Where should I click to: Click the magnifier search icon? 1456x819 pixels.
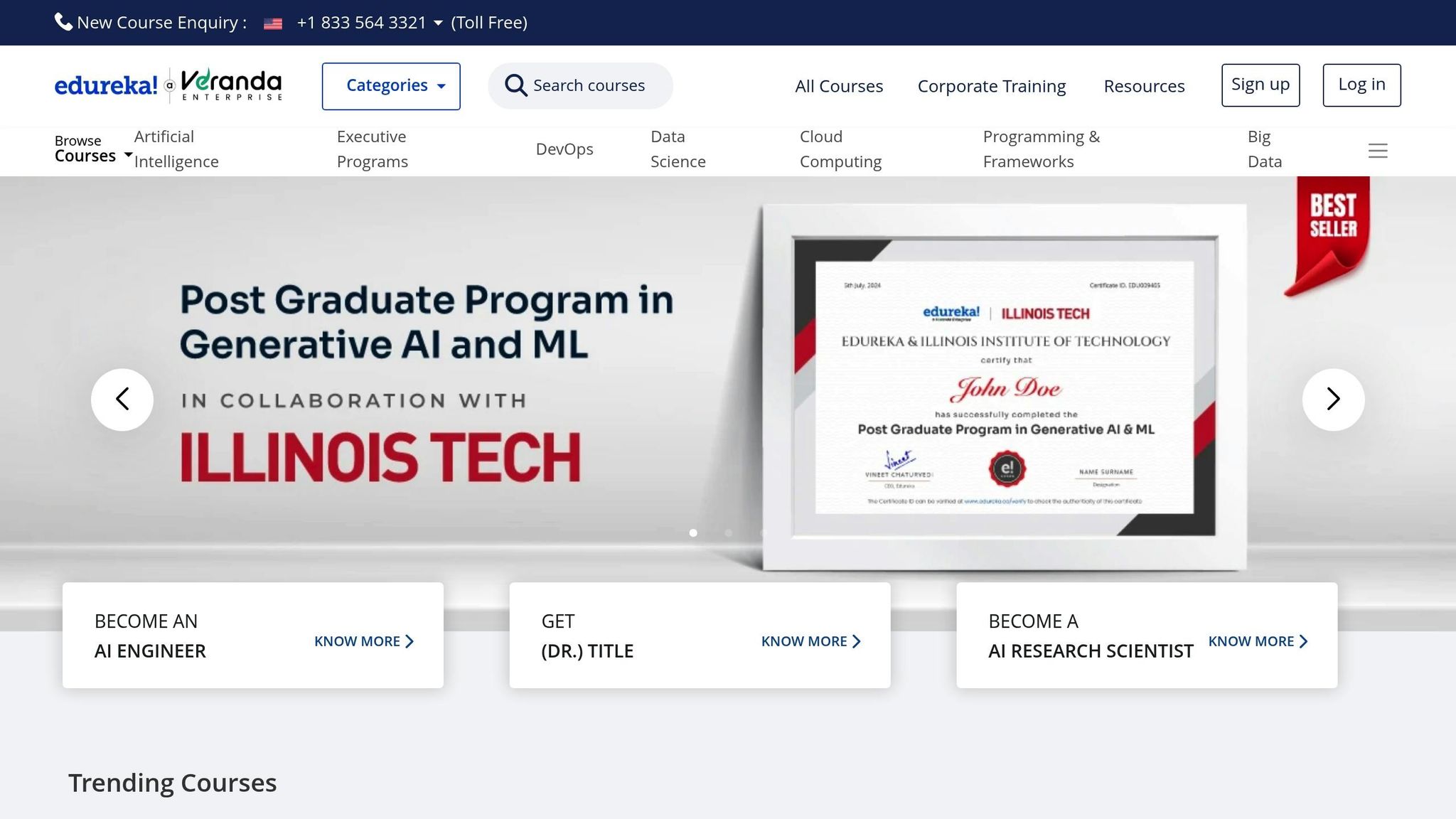[x=515, y=86]
